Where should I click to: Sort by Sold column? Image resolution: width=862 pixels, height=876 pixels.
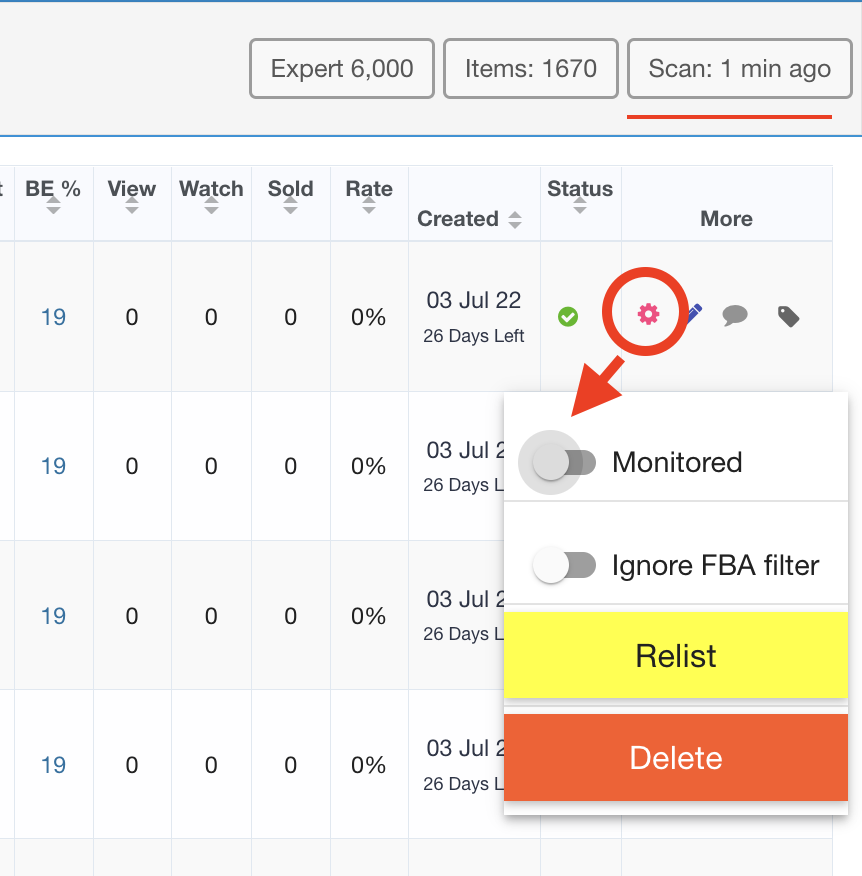point(290,206)
